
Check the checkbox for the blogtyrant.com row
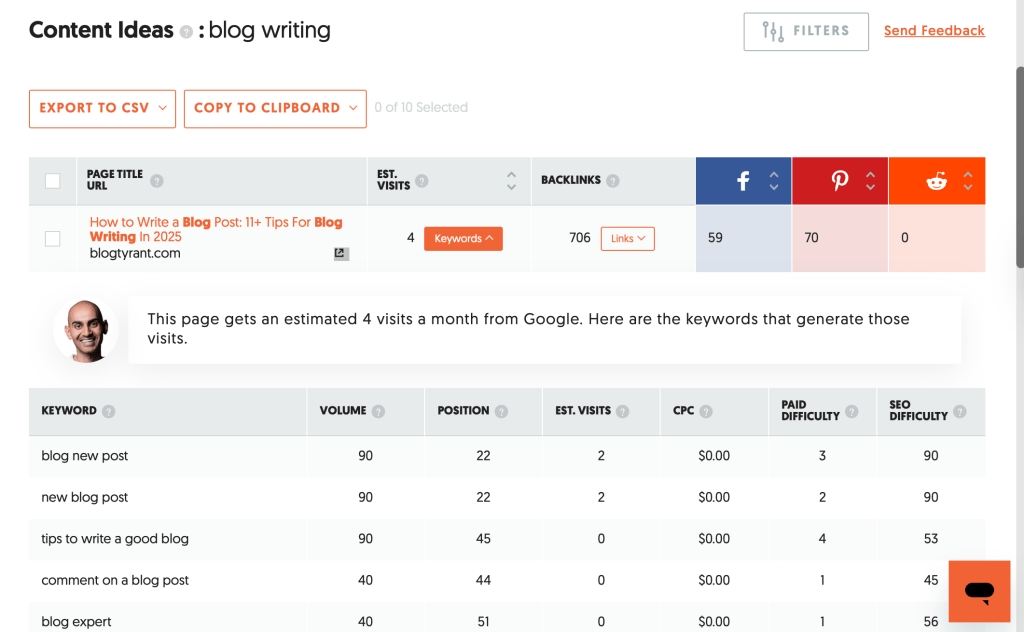click(x=53, y=238)
